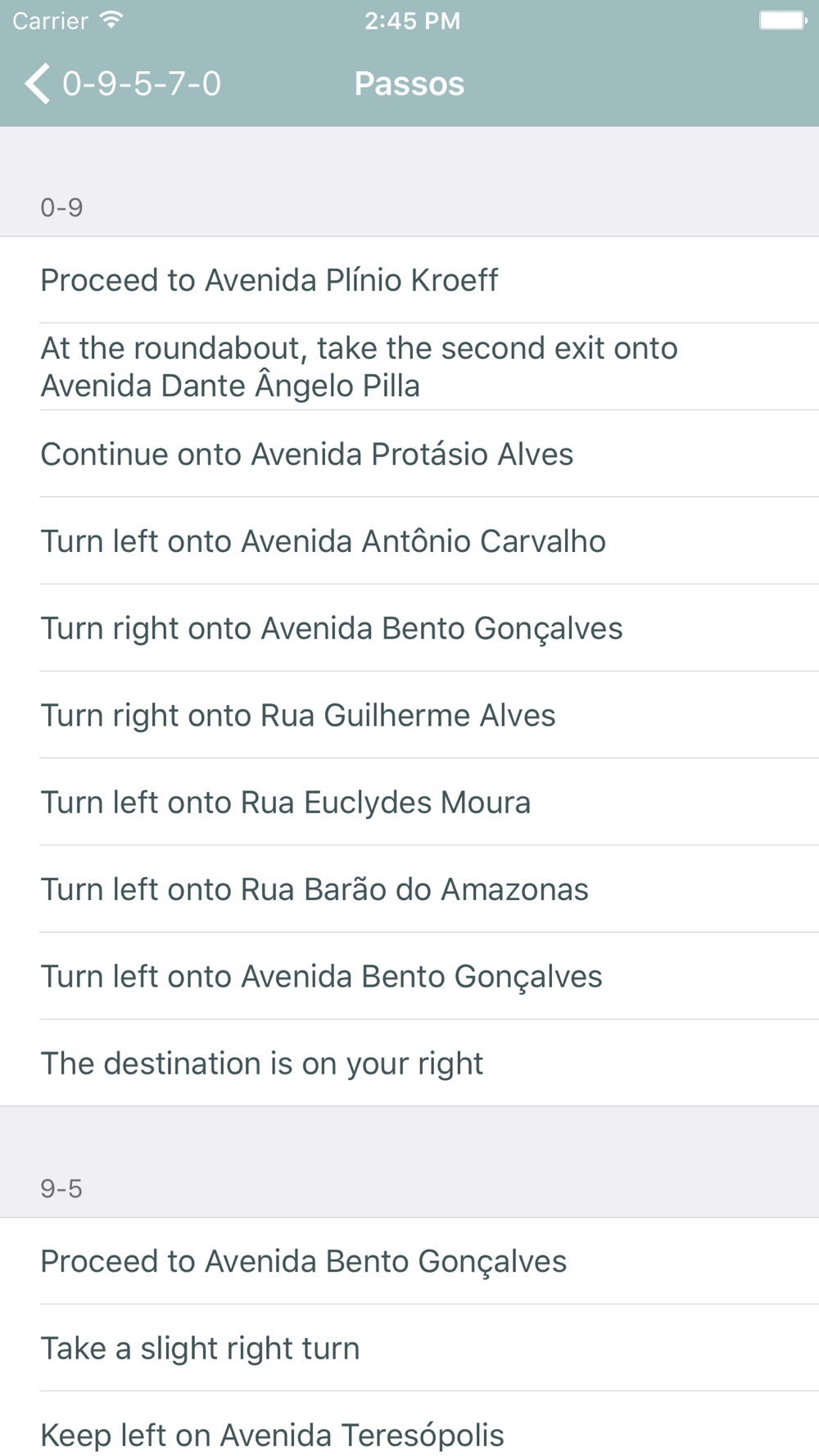
Task: Go back to 0-9-5-7-0 route
Action: click(123, 84)
